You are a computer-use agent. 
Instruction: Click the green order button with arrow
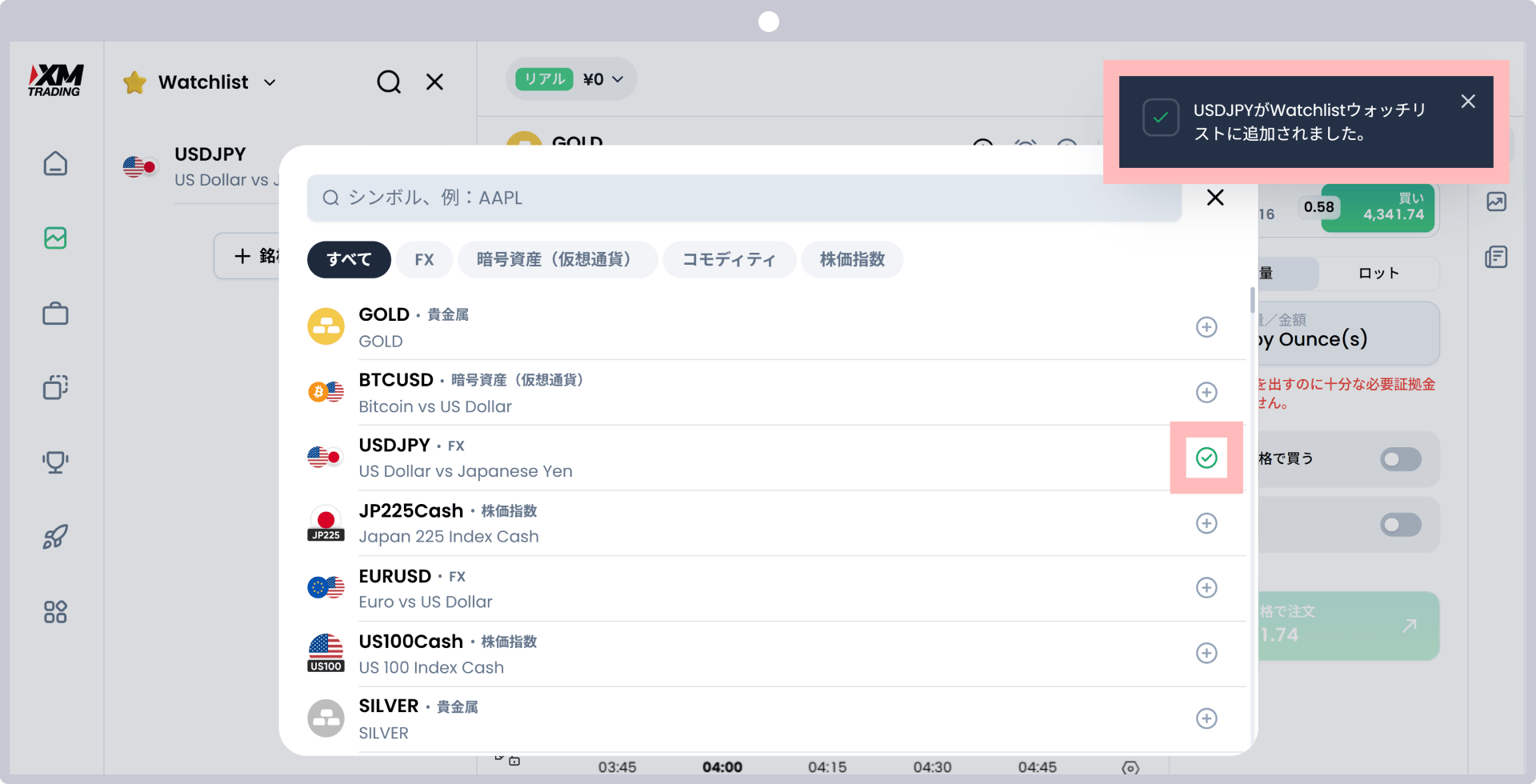coord(1348,626)
